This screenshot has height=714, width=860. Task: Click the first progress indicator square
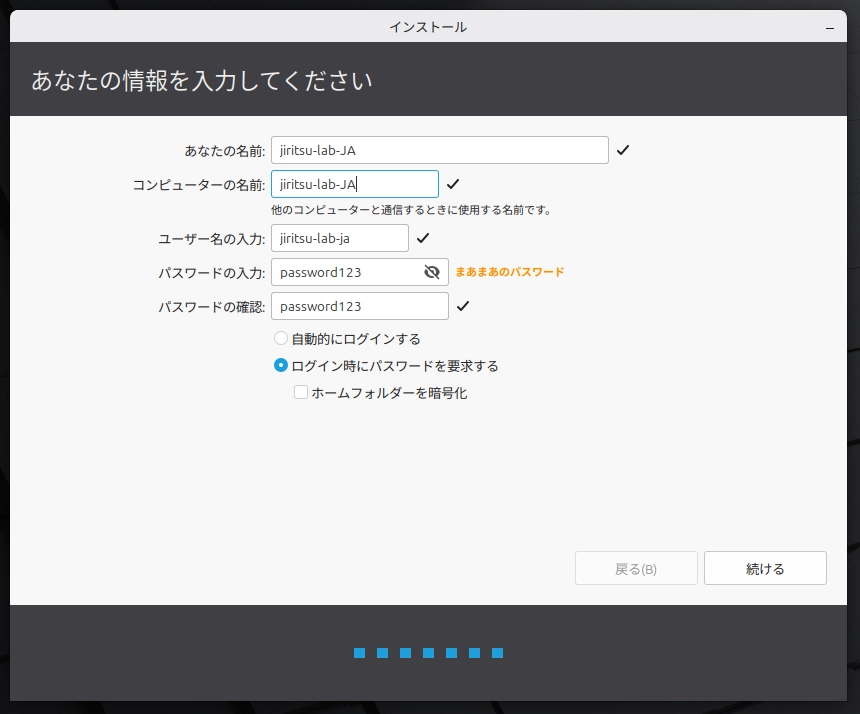pos(359,653)
